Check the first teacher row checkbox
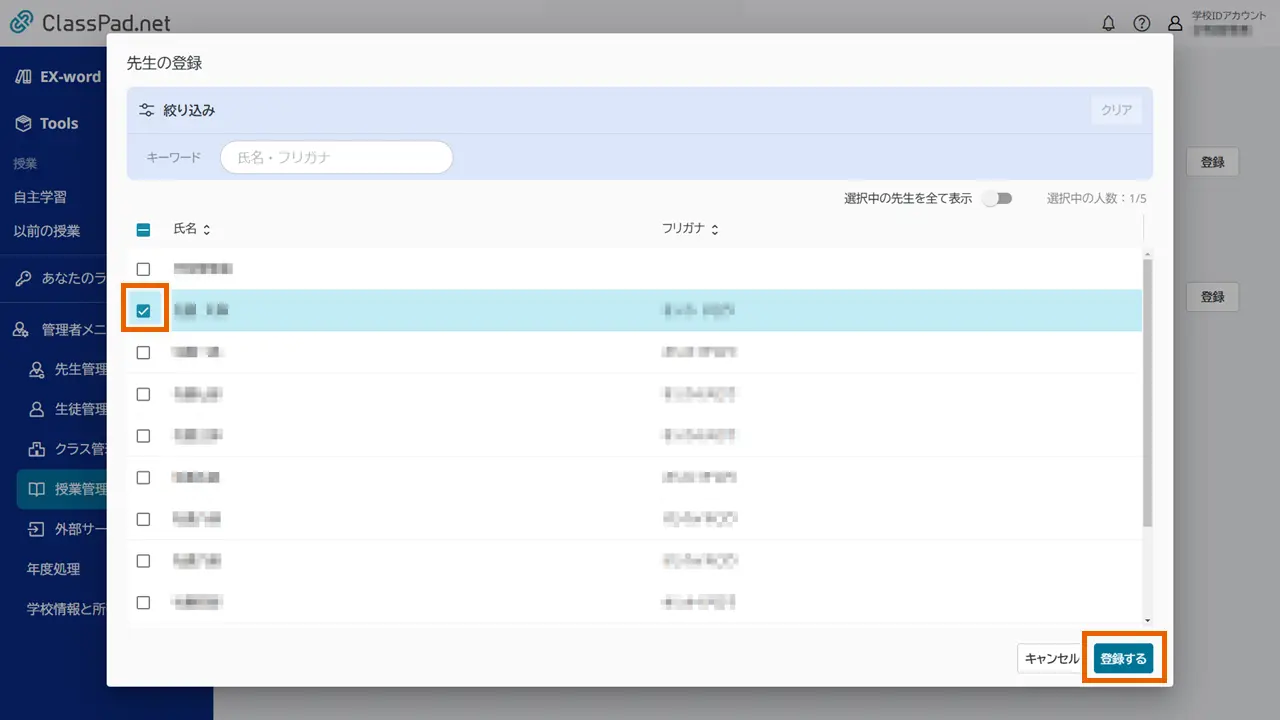 [x=143, y=269]
